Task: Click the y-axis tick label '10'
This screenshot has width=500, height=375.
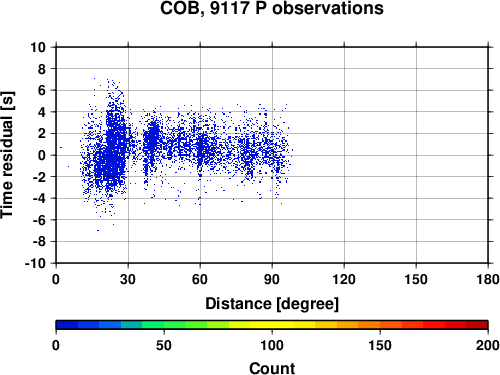Action: pyautogui.click(x=38, y=47)
